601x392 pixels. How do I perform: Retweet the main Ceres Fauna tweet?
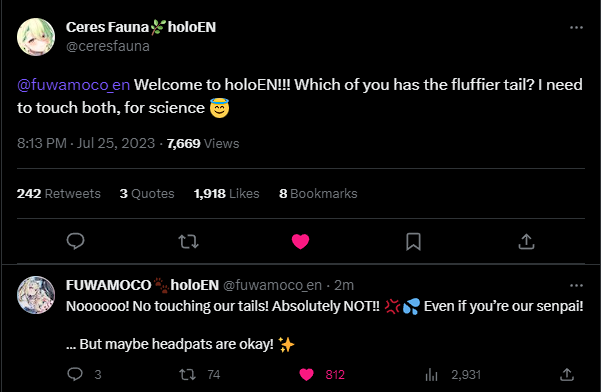[x=189, y=242]
